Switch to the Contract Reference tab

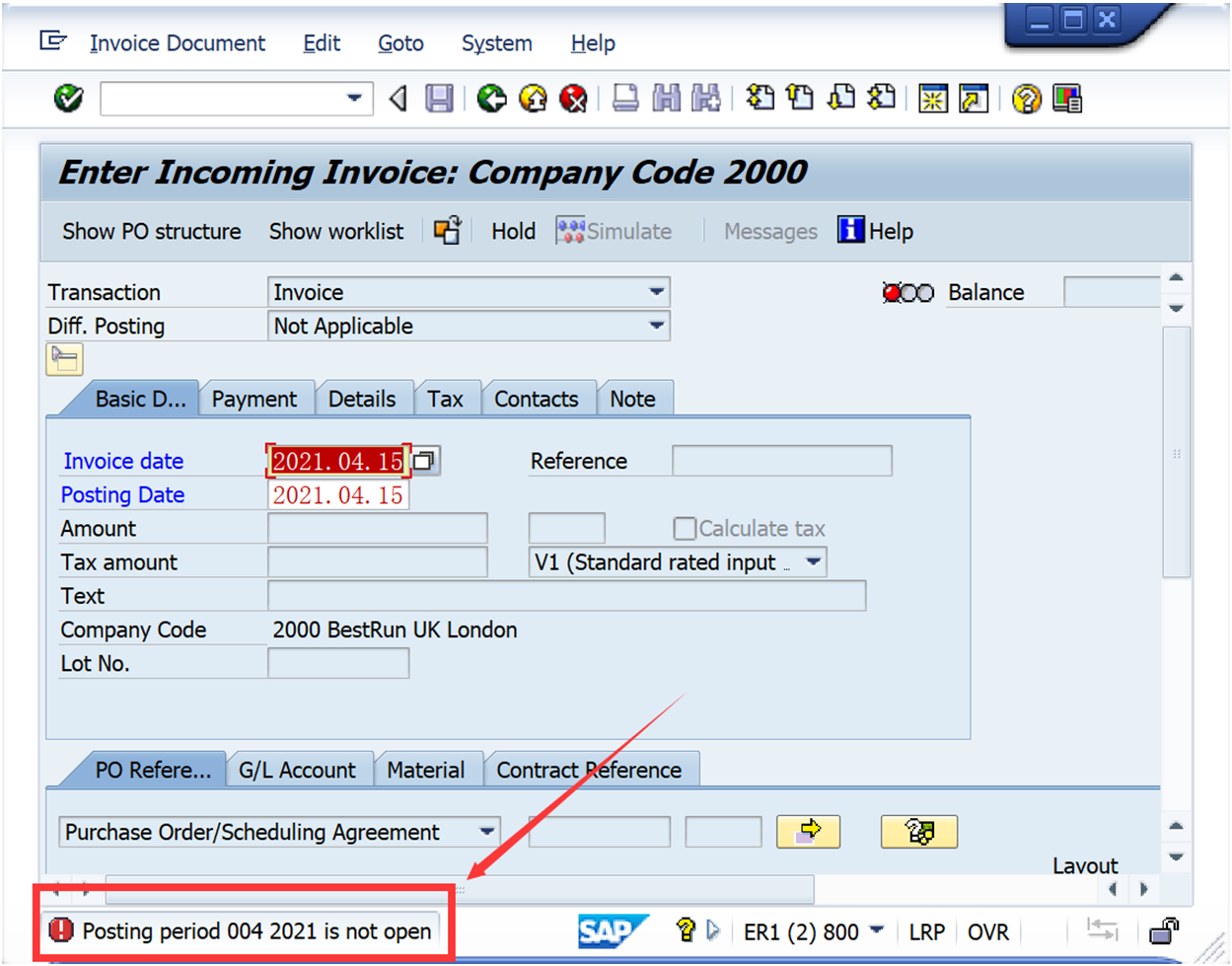click(x=589, y=770)
